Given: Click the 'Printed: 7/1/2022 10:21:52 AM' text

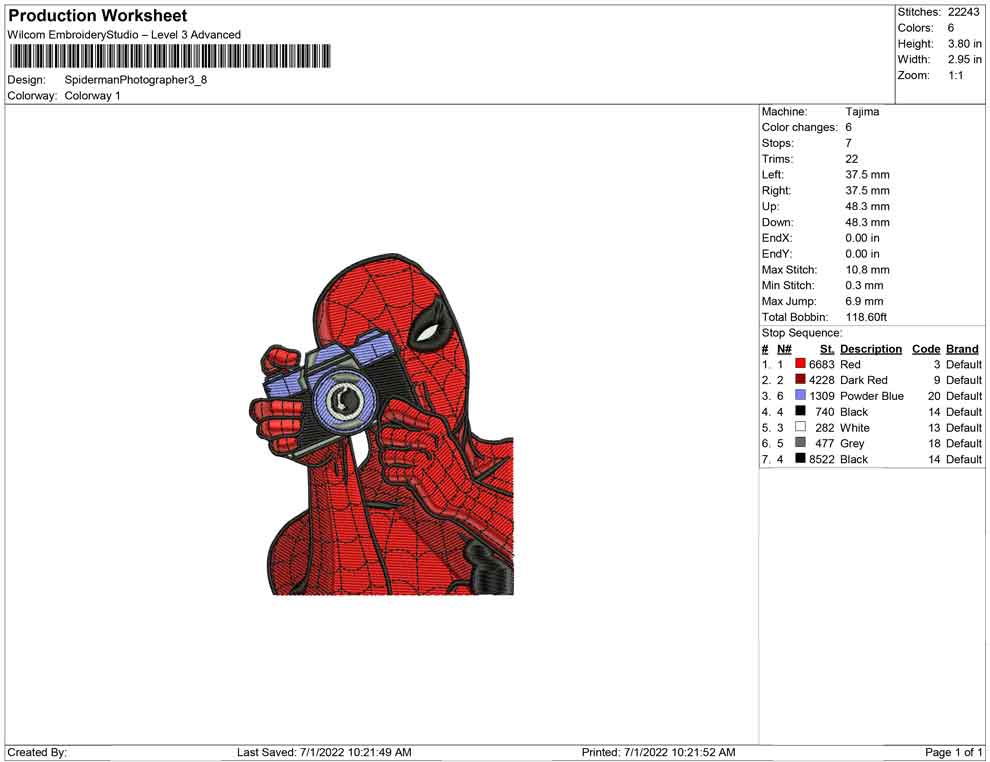Looking at the screenshot, I should (x=659, y=752).
